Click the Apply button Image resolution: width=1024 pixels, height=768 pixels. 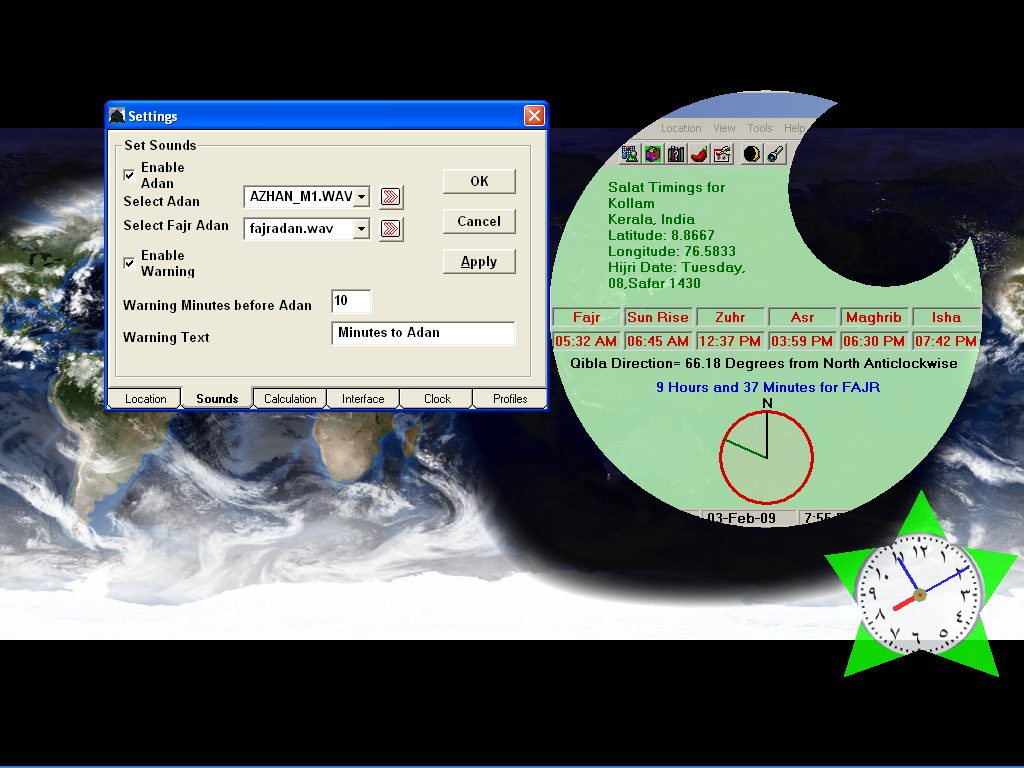click(x=479, y=262)
